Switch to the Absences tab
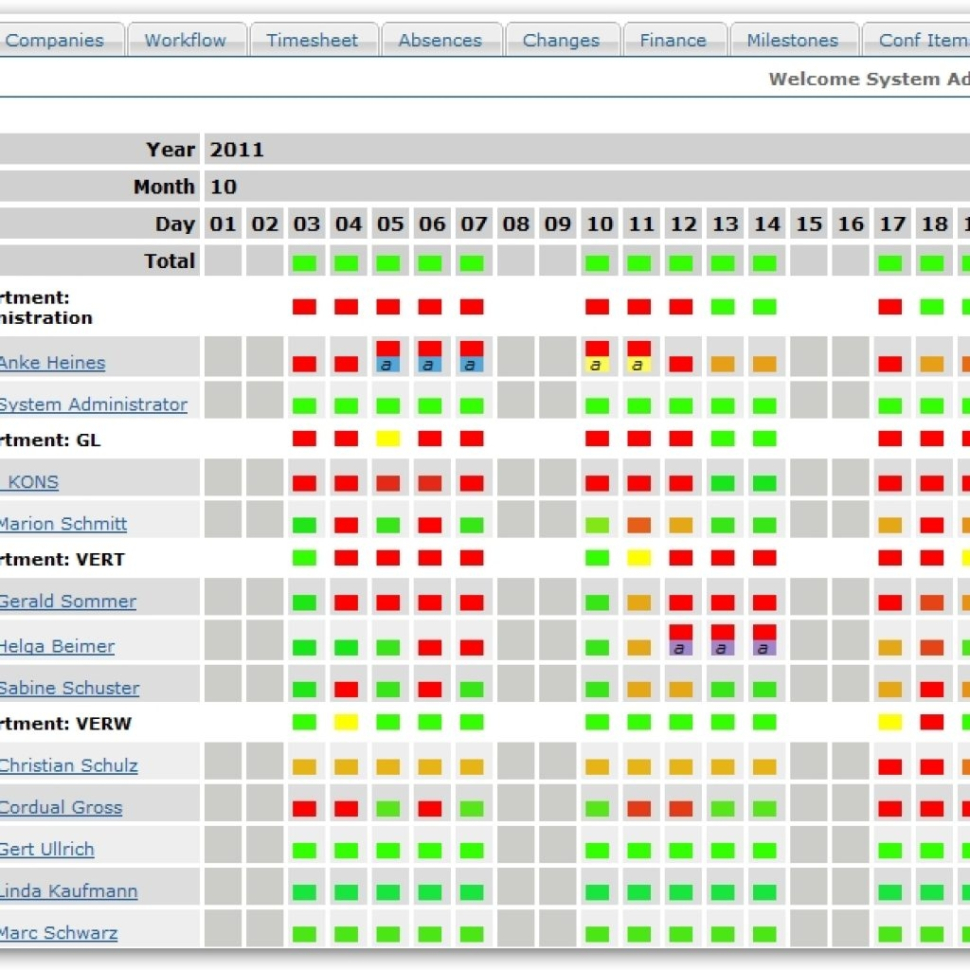 tap(440, 40)
